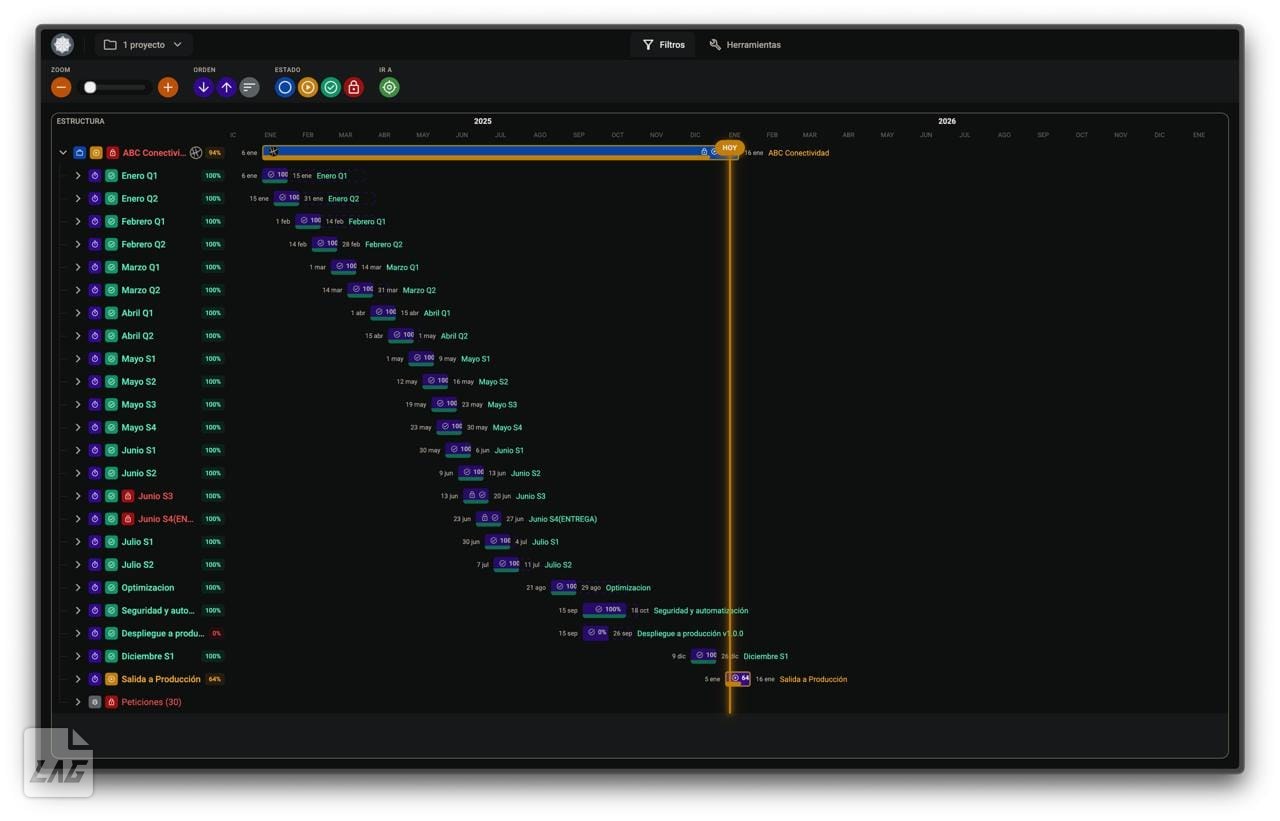The image size is (1280, 821).
Task: Open the Filtros tab
Action: (x=664, y=44)
